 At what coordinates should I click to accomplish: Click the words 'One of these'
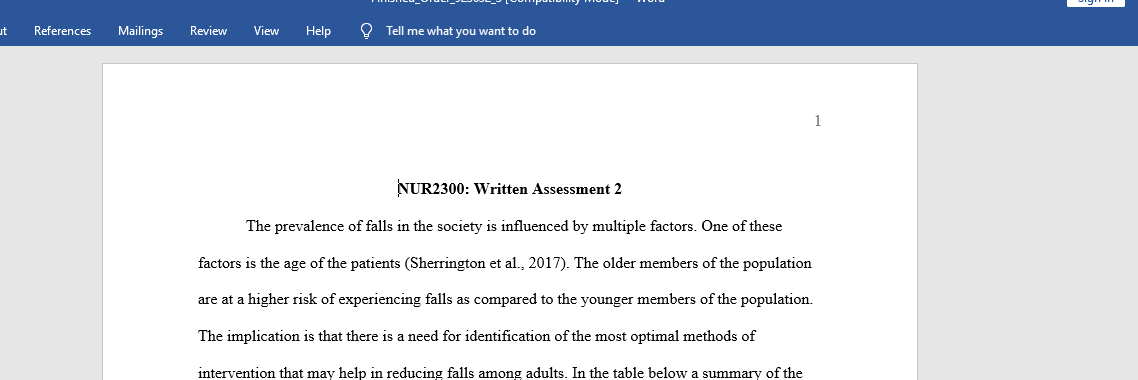point(741,226)
